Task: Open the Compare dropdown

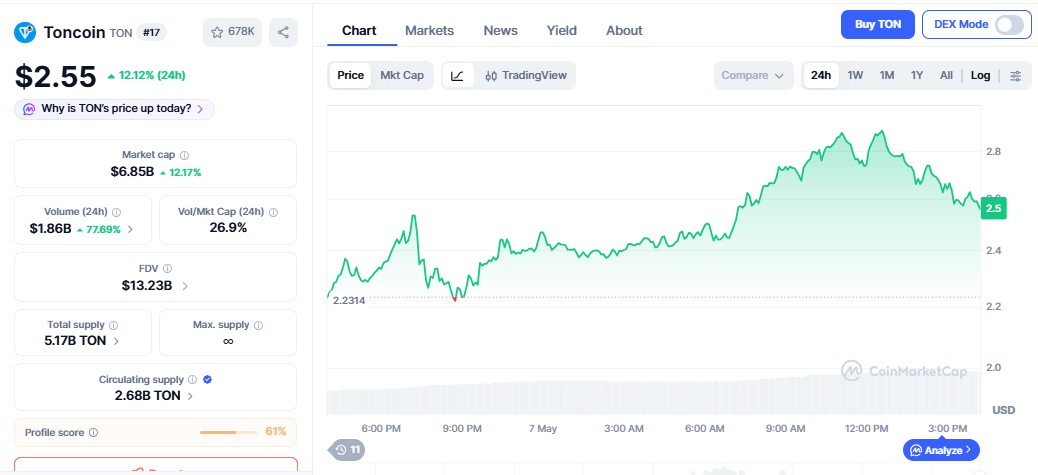Action: (753, 75)
